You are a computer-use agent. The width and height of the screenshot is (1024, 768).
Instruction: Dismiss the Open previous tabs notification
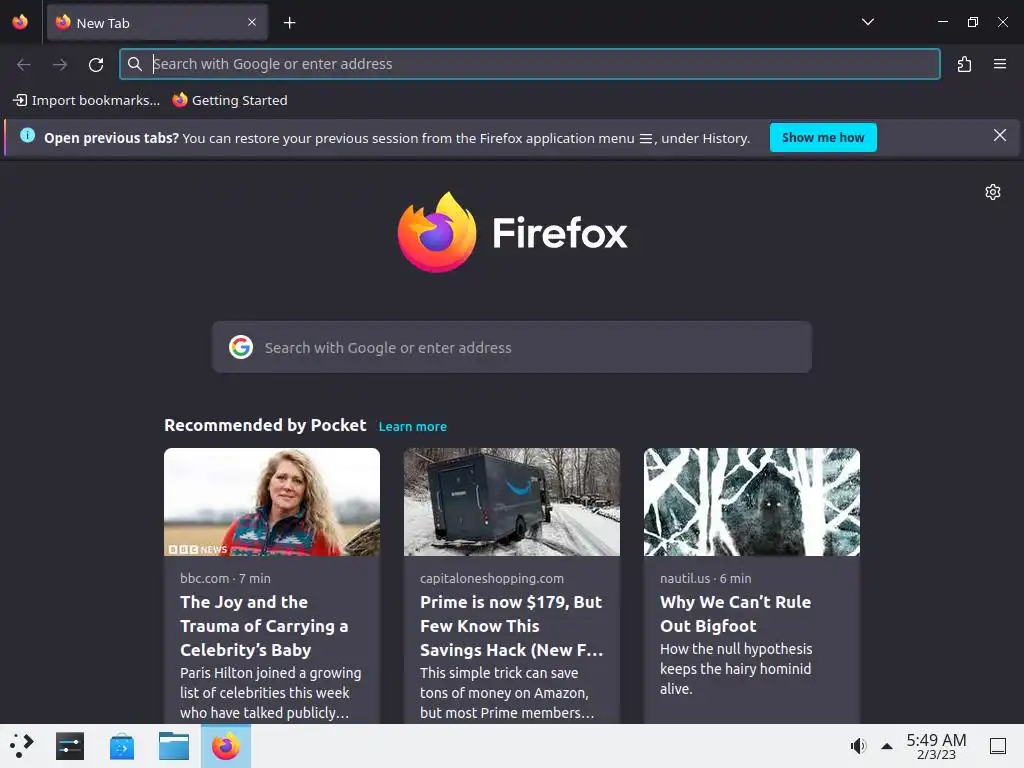pos(999,135)
